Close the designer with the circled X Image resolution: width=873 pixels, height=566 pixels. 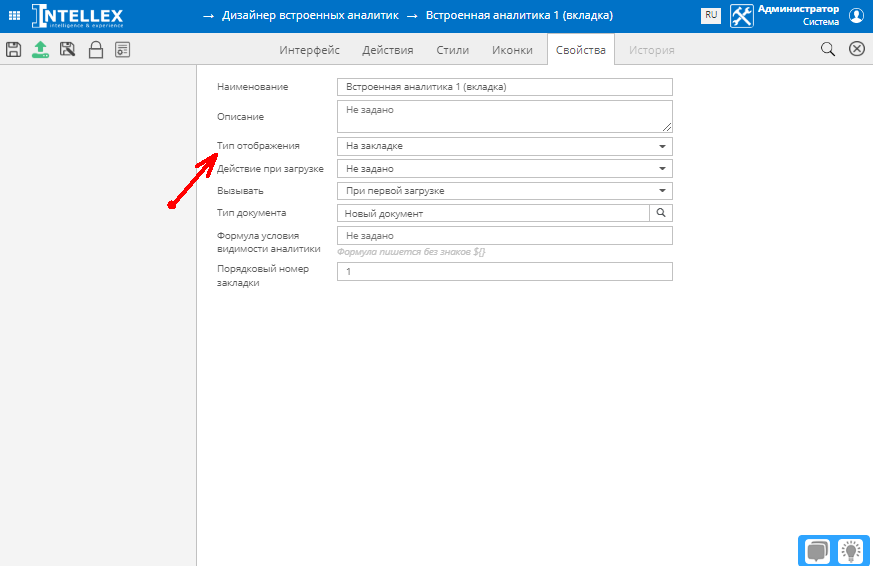click(x=857, y=49)
